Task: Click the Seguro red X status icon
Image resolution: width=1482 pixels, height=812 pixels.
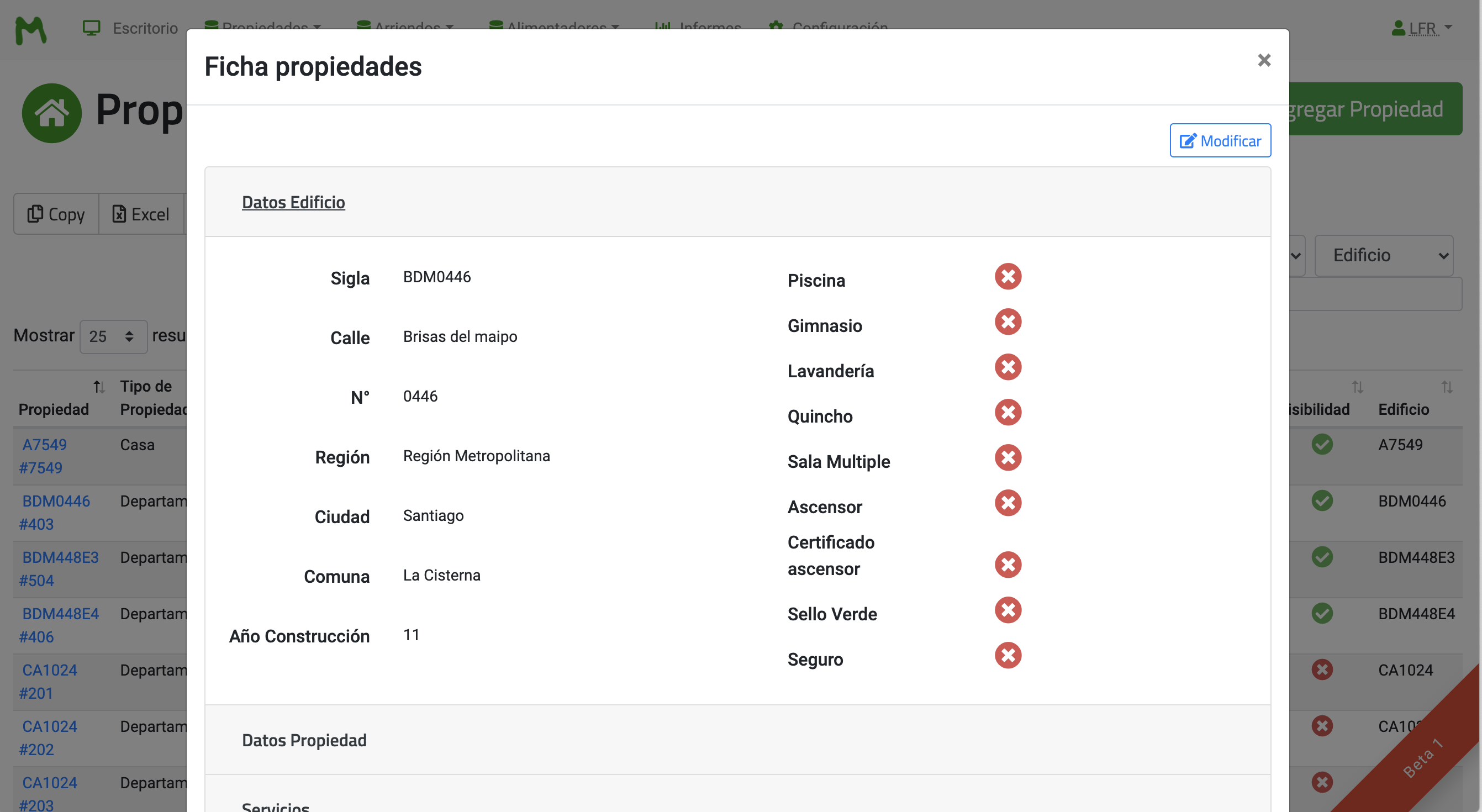Action: [1008, 656]
